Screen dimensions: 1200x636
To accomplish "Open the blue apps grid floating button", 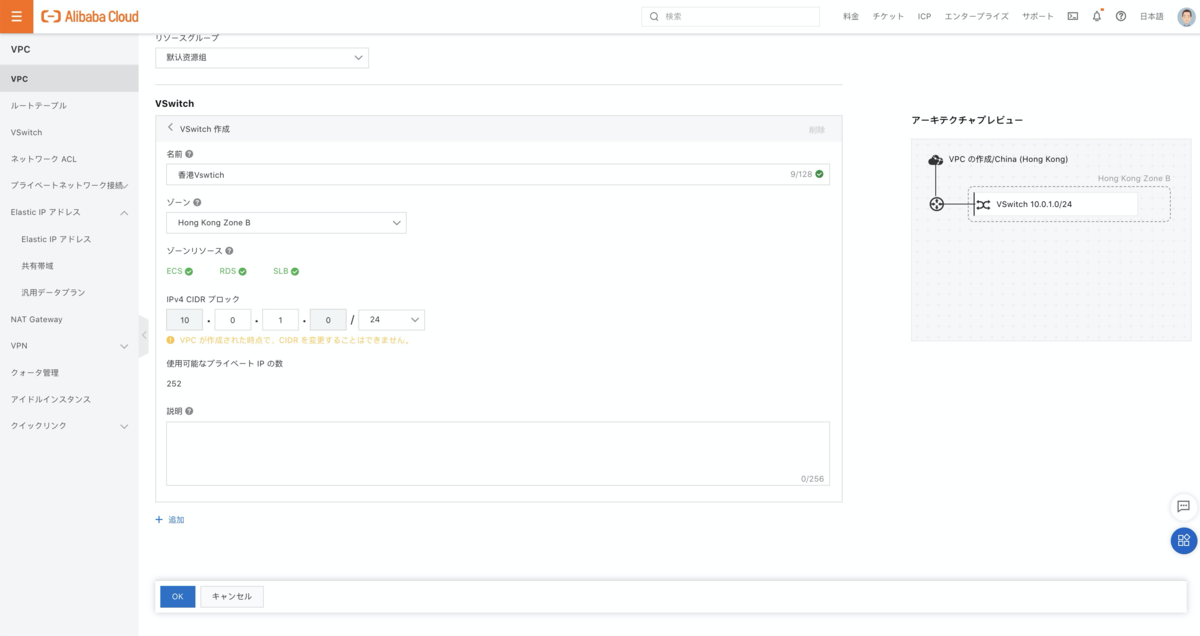I will tap(1183, 540).
